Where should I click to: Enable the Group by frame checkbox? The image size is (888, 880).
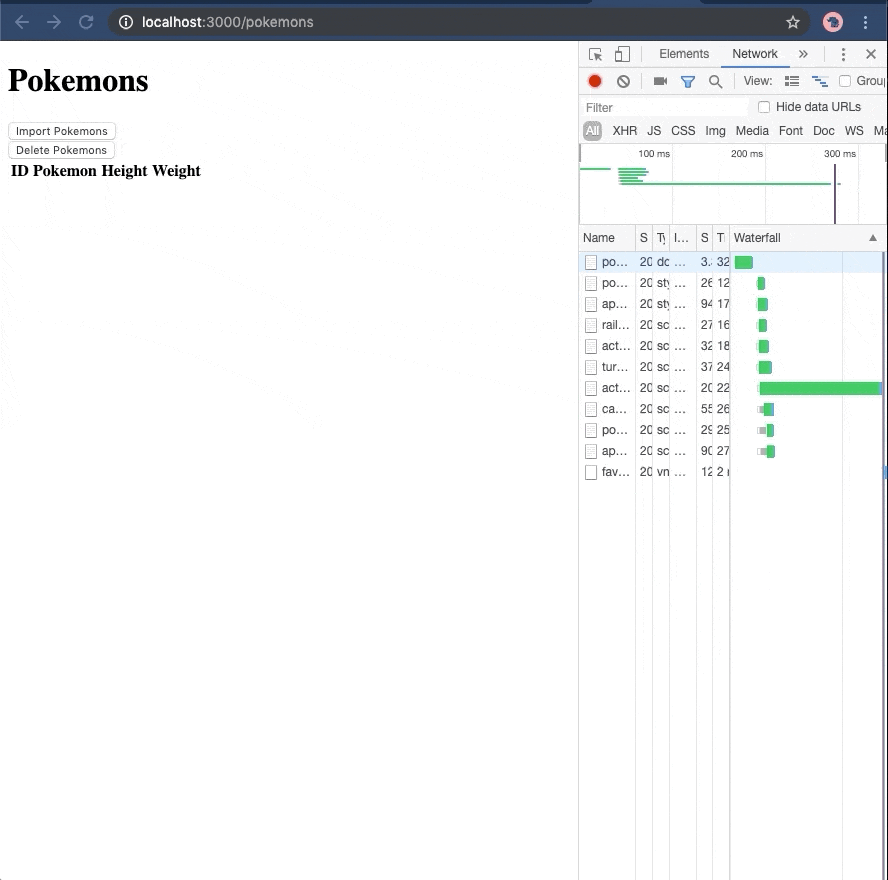pyautogui.click(x=844, y=81)
